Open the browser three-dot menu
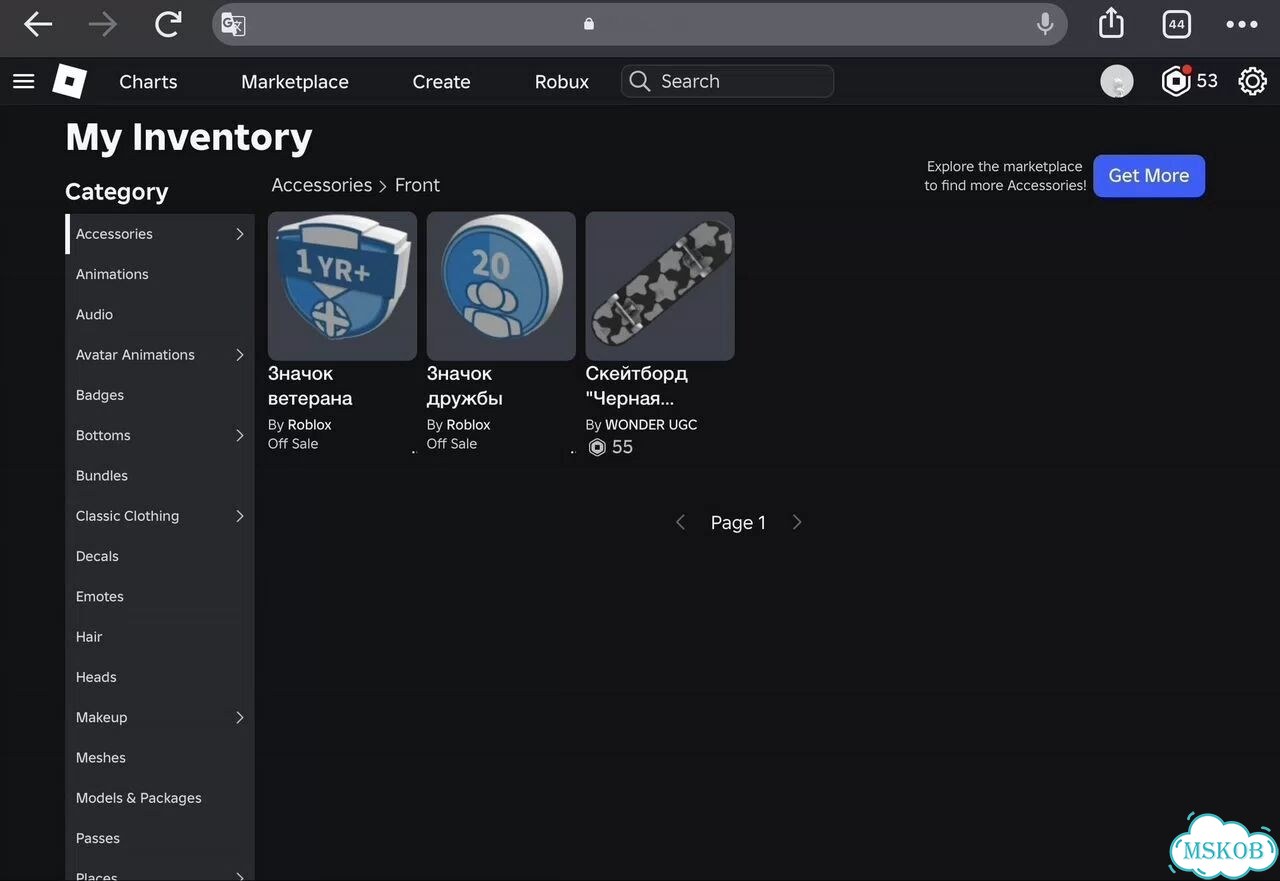 pyautogui.click(x=1241, y=24)
